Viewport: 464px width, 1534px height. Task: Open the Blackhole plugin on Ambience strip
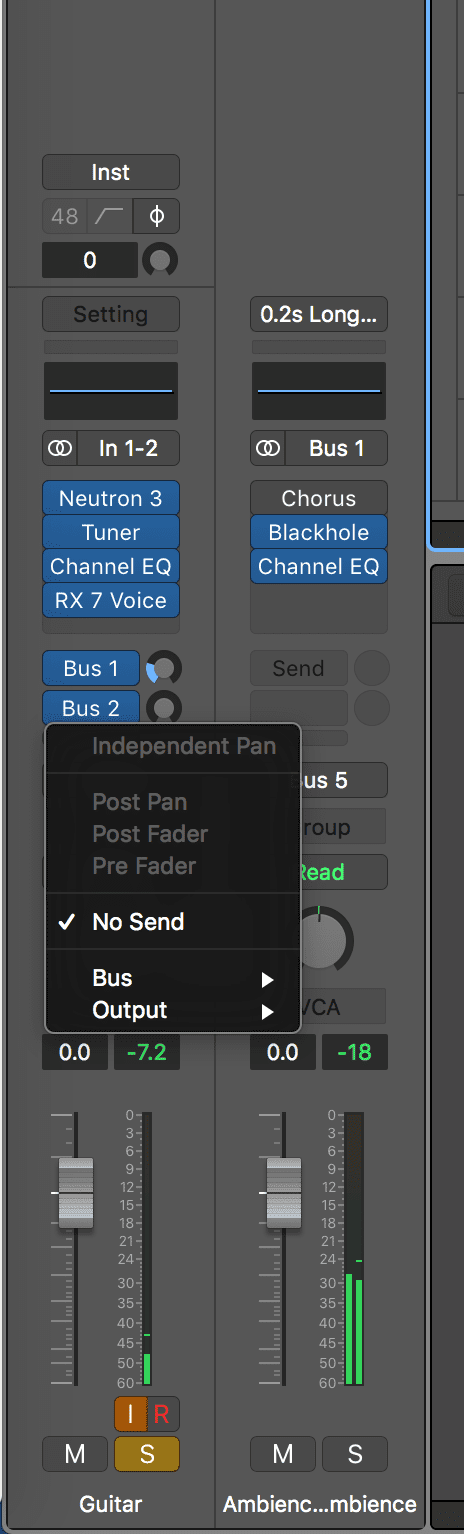pyautogui.click(x=318, y=532)
